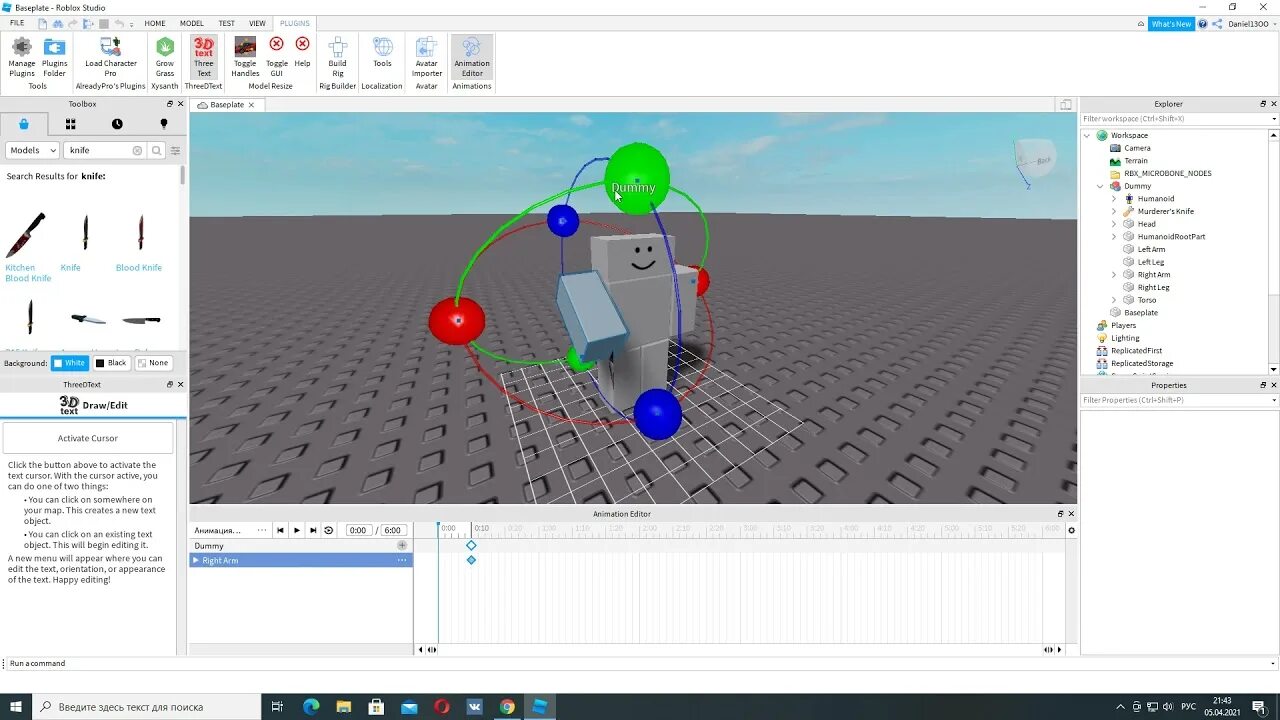Select the PLUGINS ribbon tab
Viewport: 1280px width, 720px height.
tap(295, 23)
